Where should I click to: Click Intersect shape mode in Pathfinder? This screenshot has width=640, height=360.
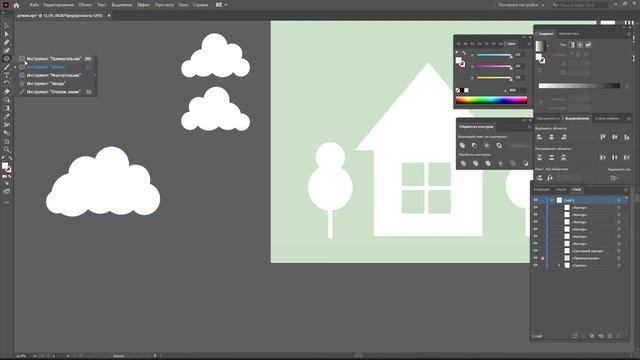[x=487, y=145]
